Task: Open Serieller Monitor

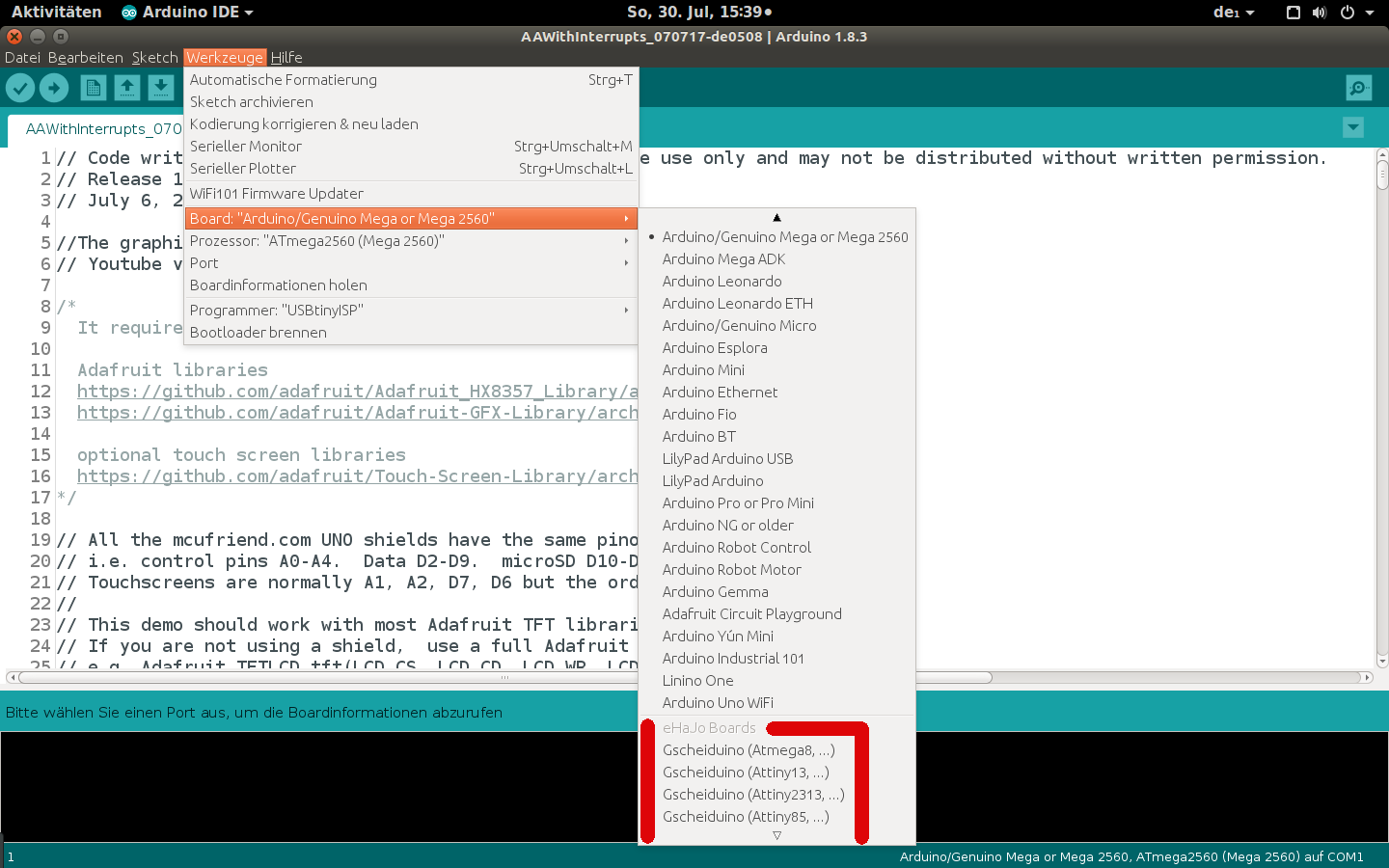Action: point(411,147)
